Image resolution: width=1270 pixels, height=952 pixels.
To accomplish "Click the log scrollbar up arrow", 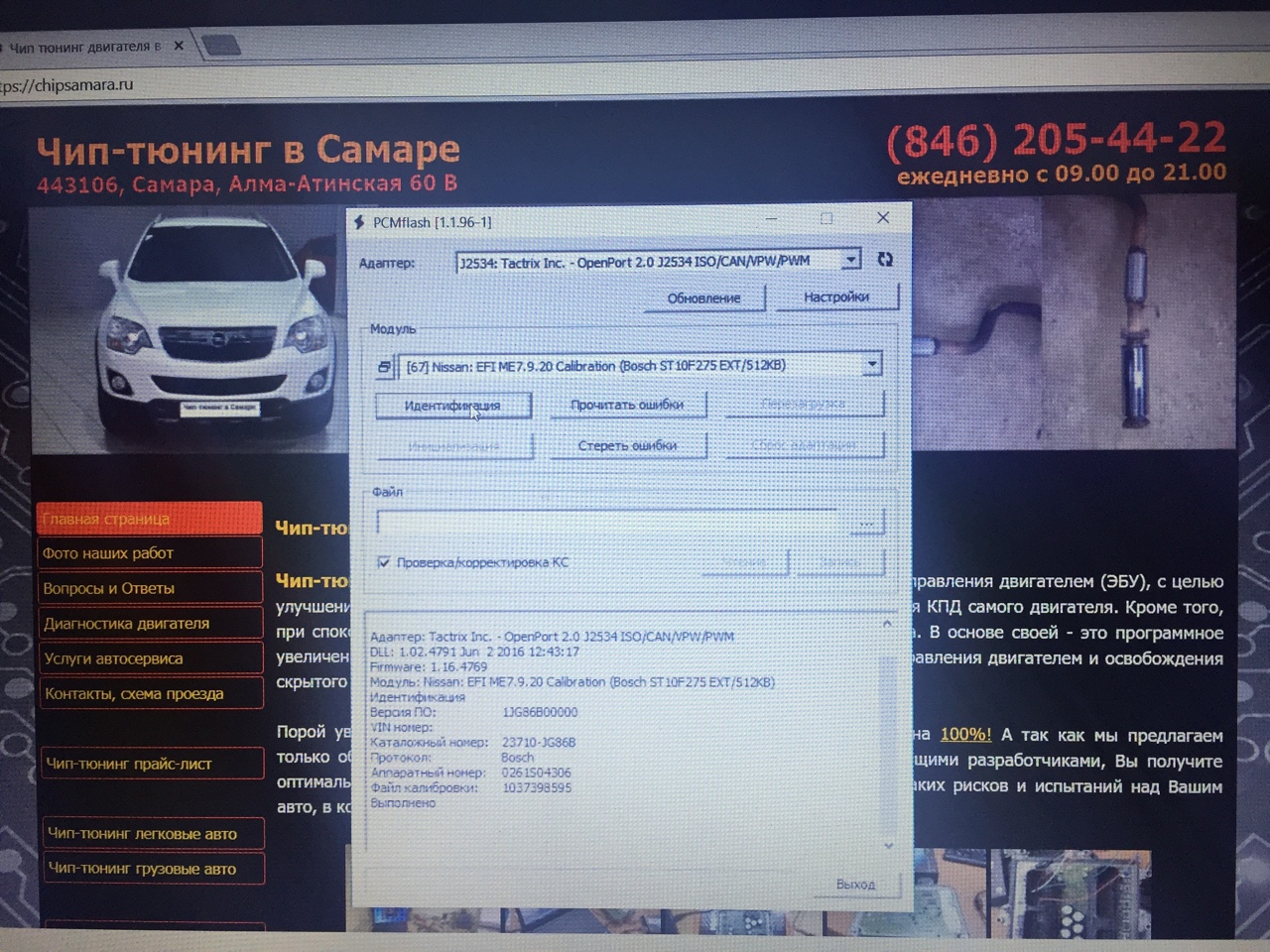I will coord(887,624).
